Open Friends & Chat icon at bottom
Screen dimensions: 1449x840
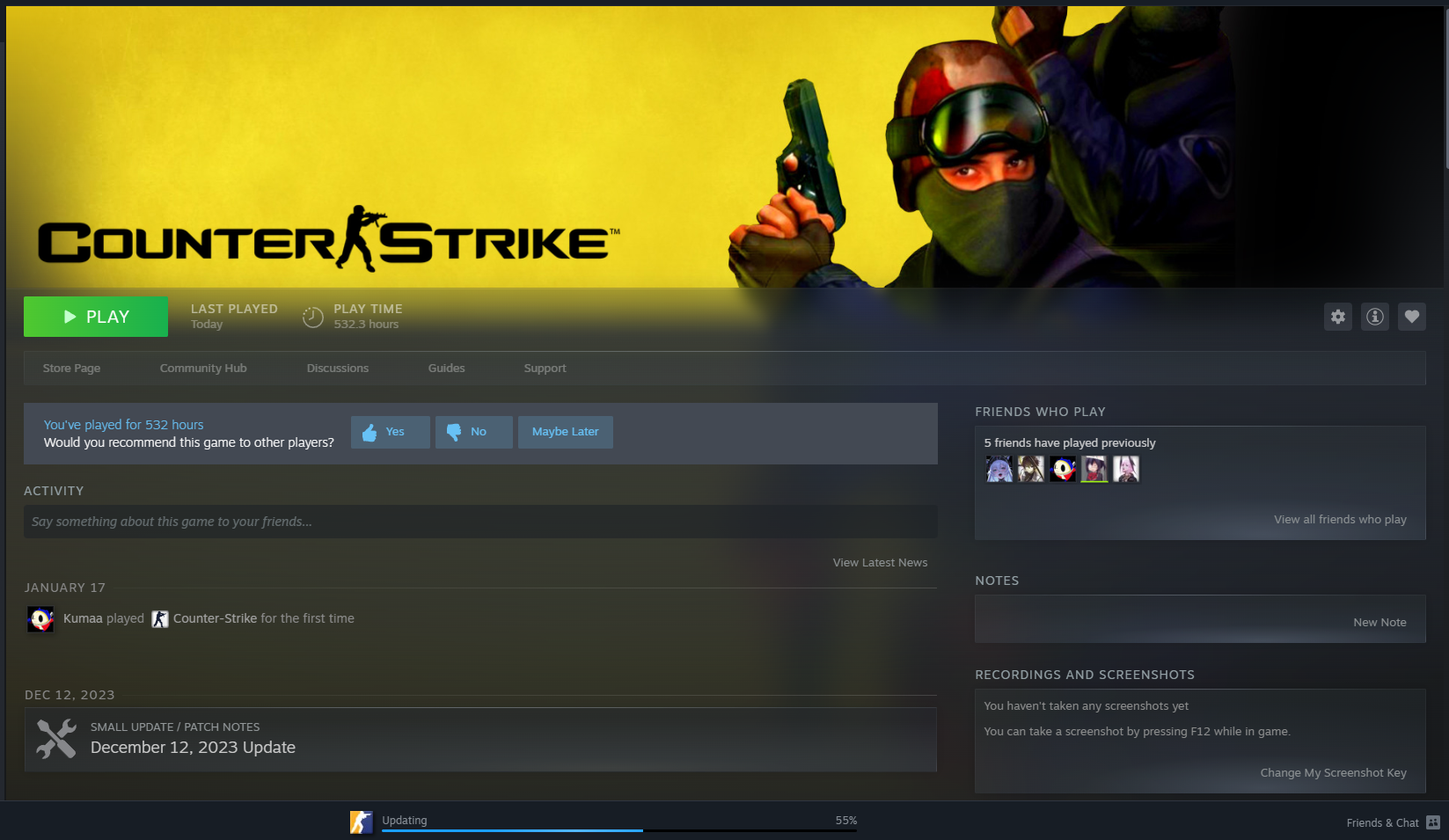click(1432, 822)
